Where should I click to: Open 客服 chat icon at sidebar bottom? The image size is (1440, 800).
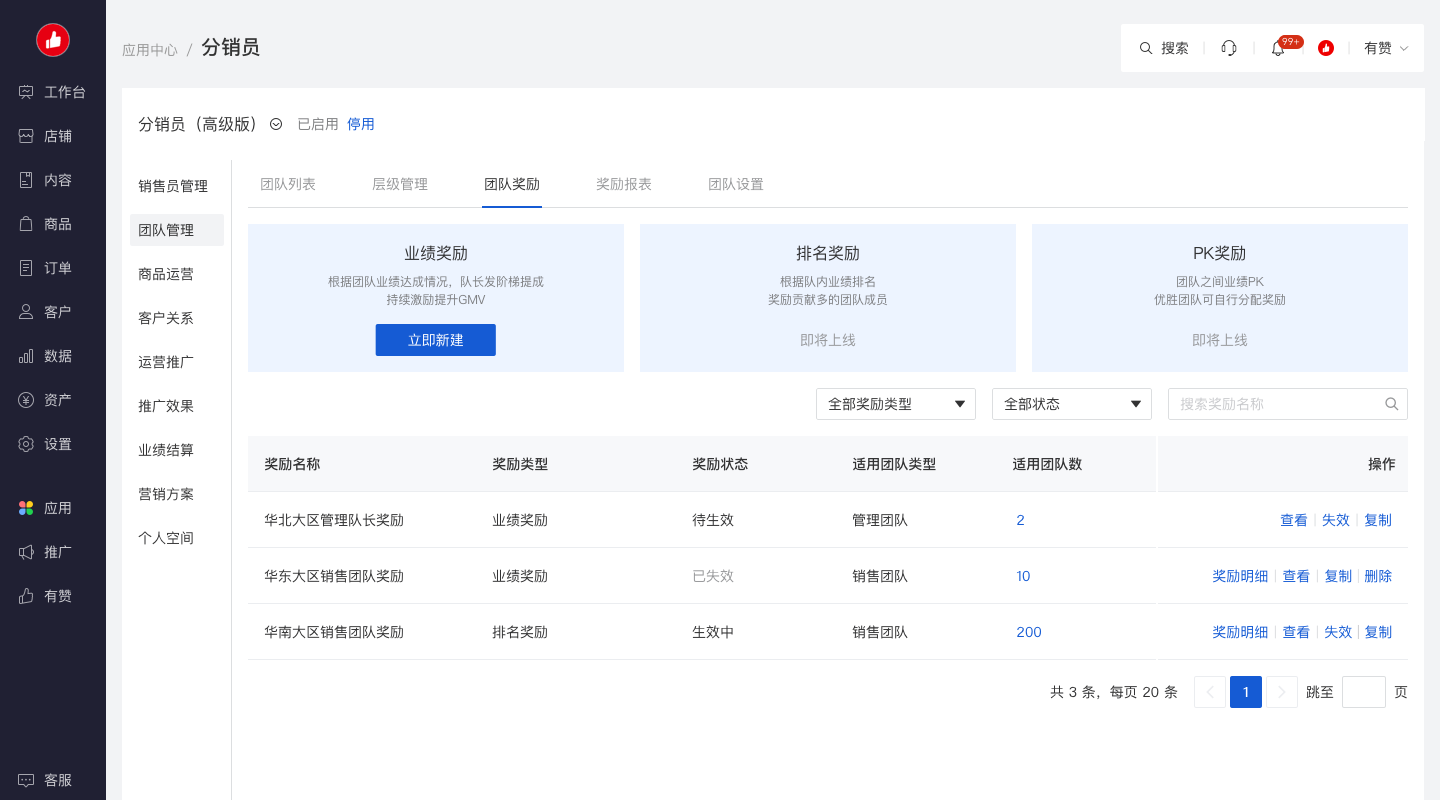click(26, 780)
